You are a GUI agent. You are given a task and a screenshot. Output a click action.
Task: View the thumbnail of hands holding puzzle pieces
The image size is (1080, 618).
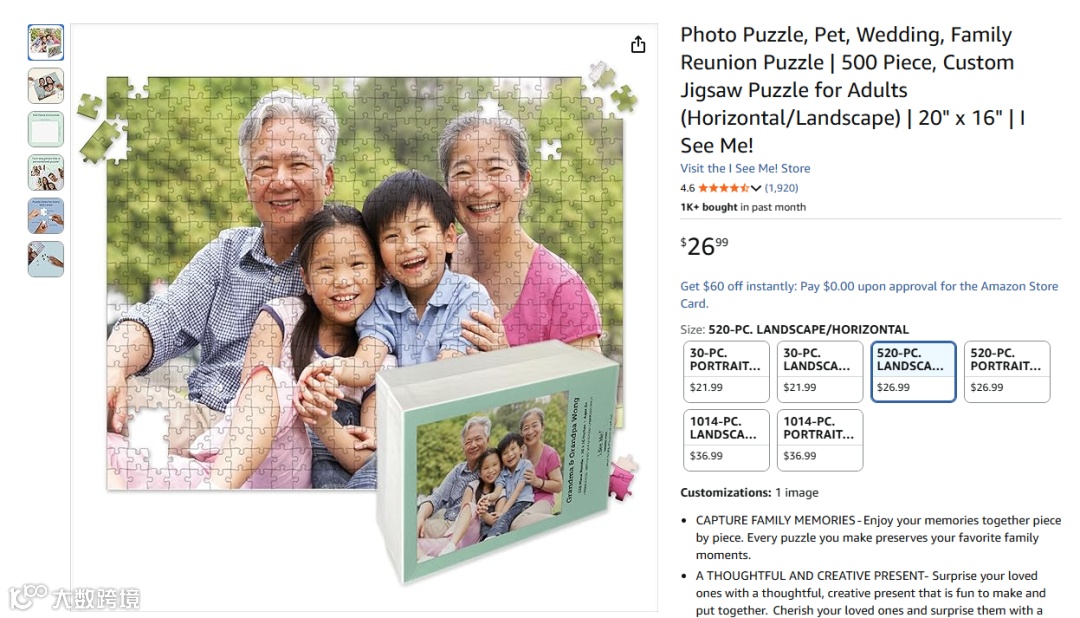coord(46,216)
